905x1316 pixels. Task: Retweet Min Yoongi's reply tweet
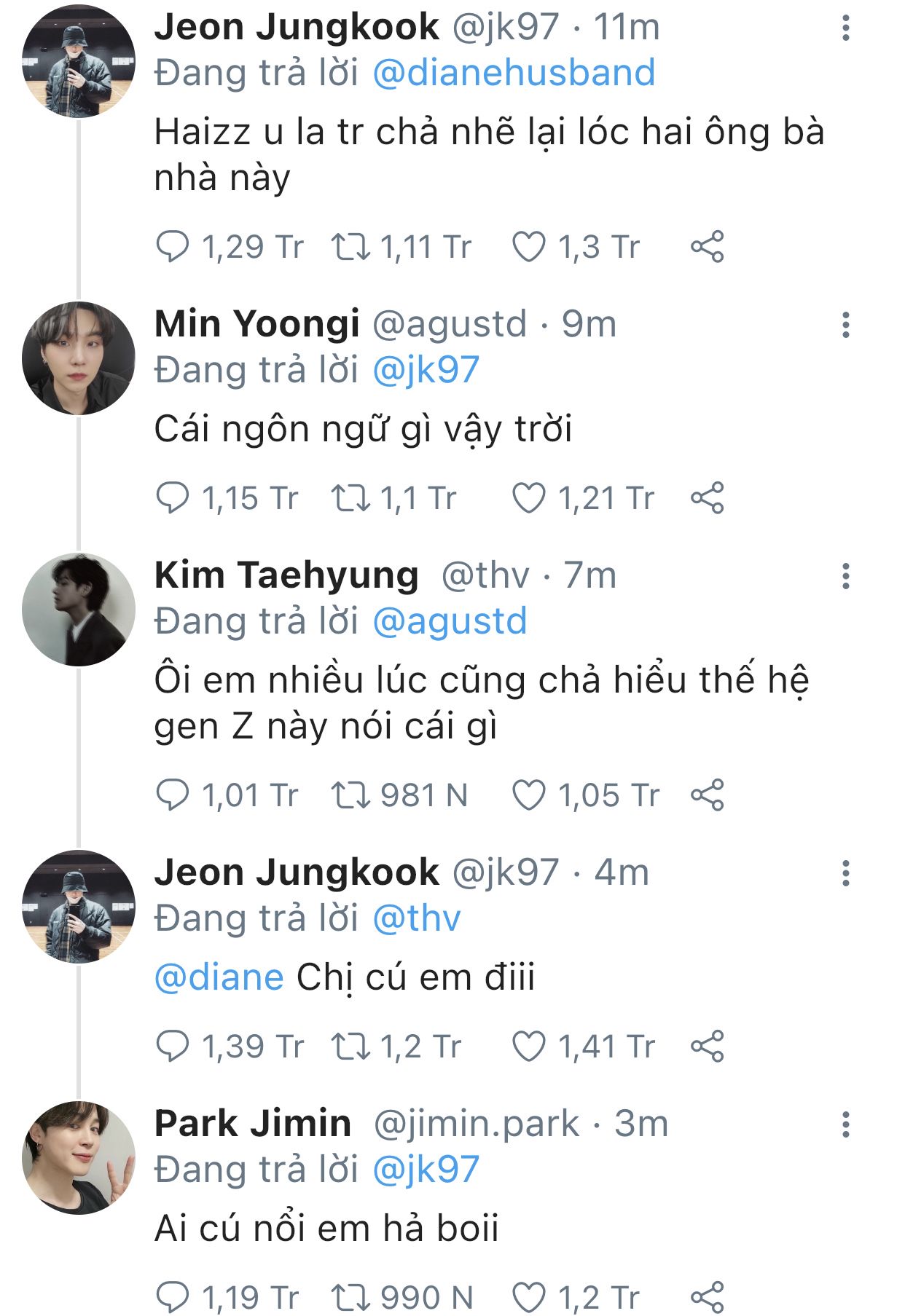[351, 499]
